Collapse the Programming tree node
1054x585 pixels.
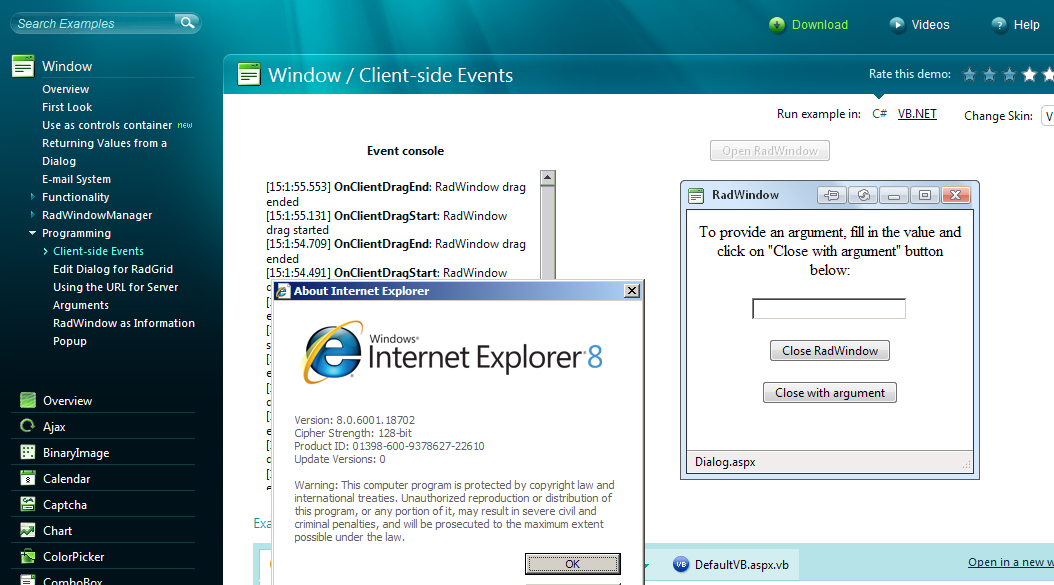point(32,233)
